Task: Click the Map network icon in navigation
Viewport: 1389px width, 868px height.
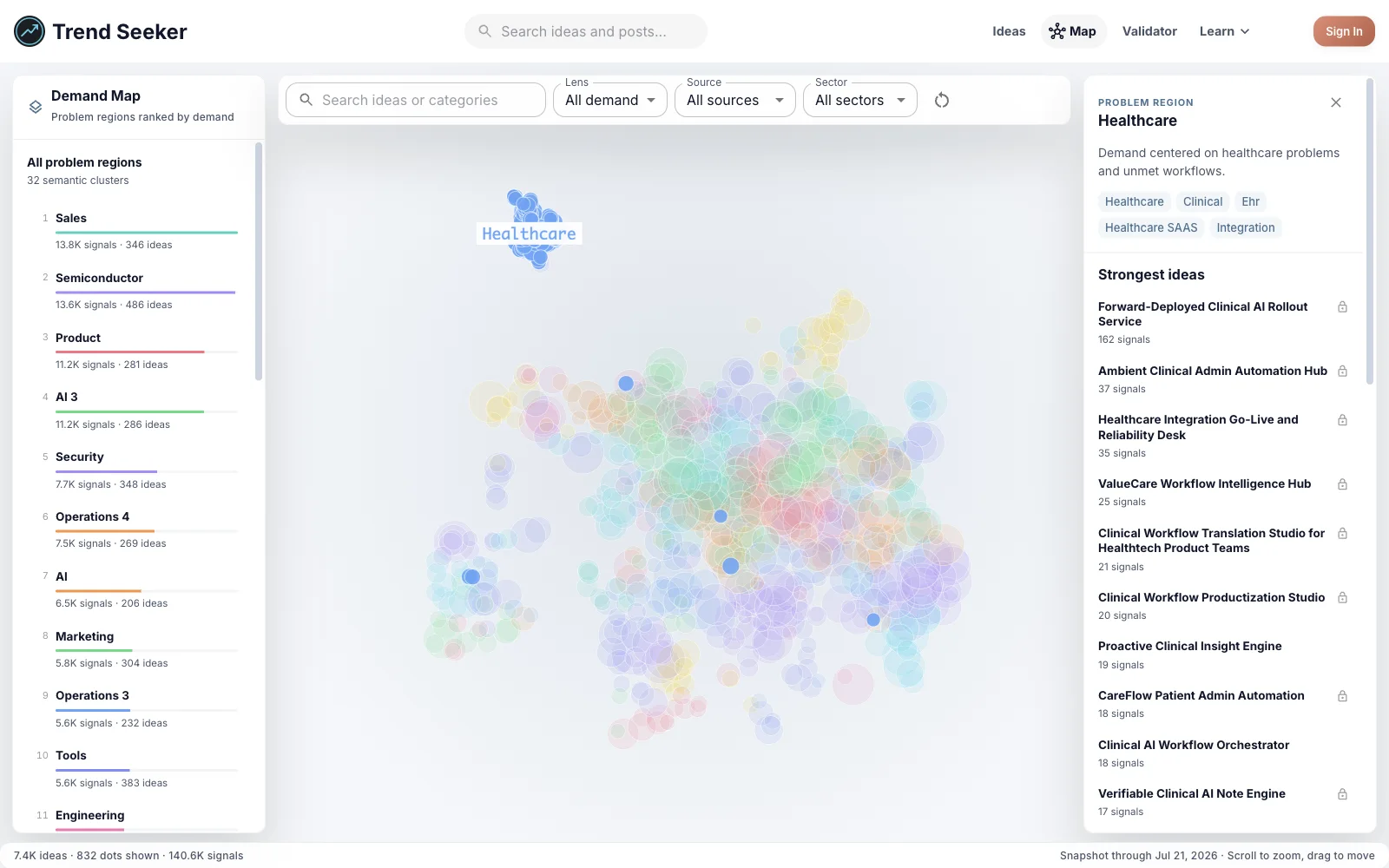Action: point(1057,31)
